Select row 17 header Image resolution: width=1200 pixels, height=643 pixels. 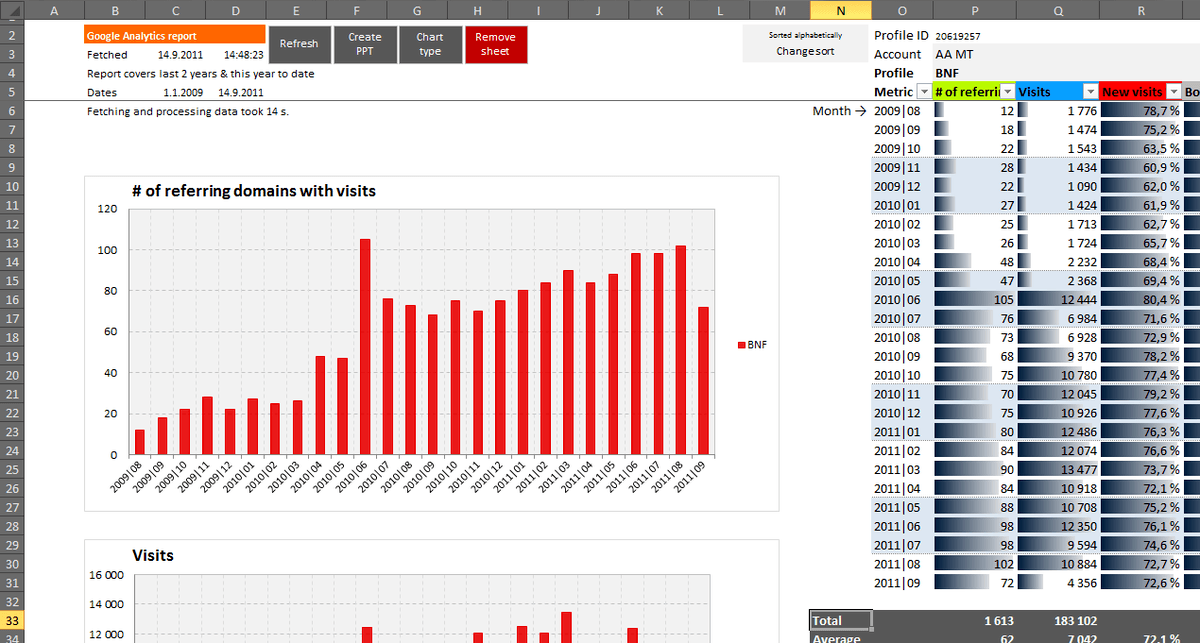tap(10, 318)
